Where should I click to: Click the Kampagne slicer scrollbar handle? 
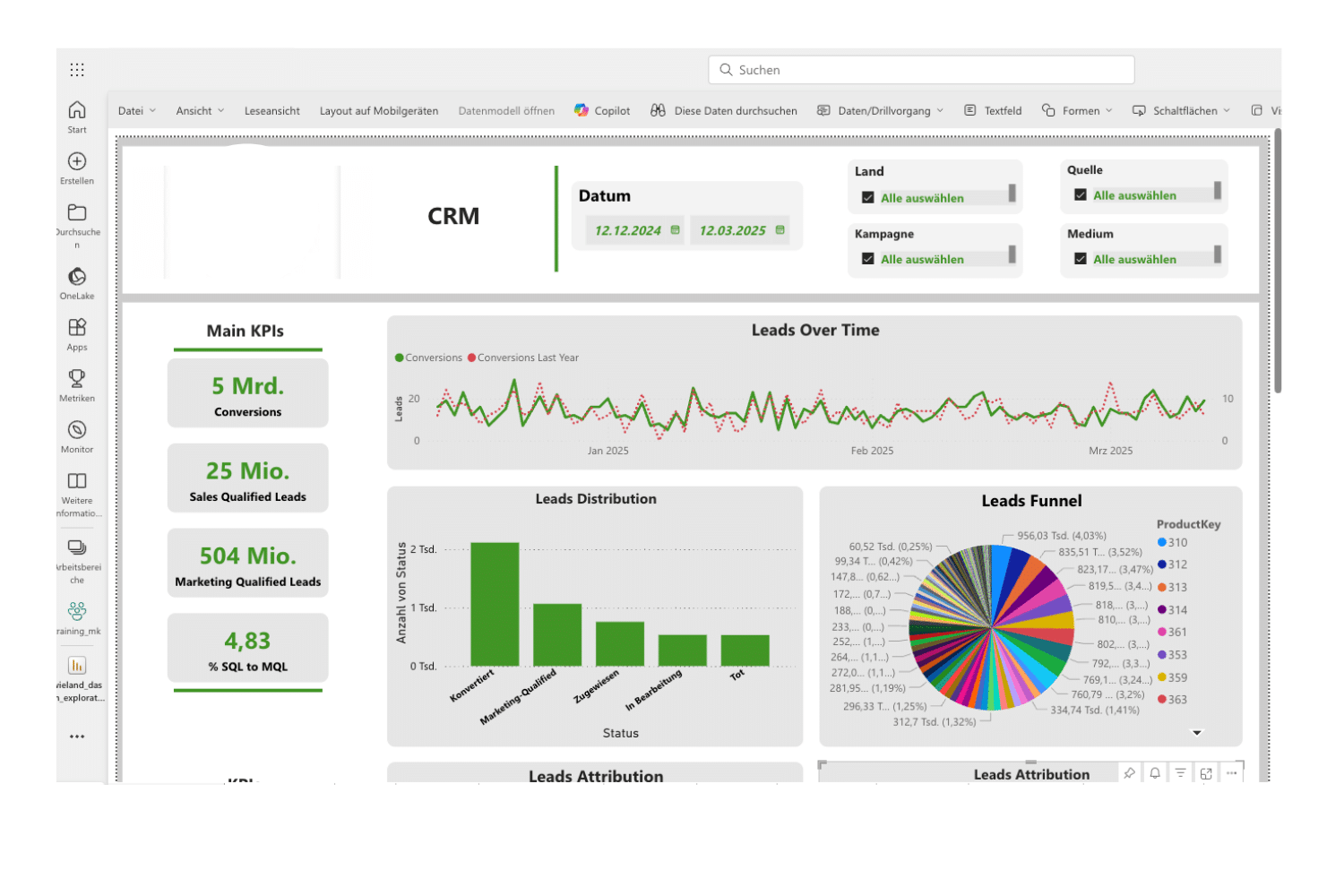point(1012,254)
